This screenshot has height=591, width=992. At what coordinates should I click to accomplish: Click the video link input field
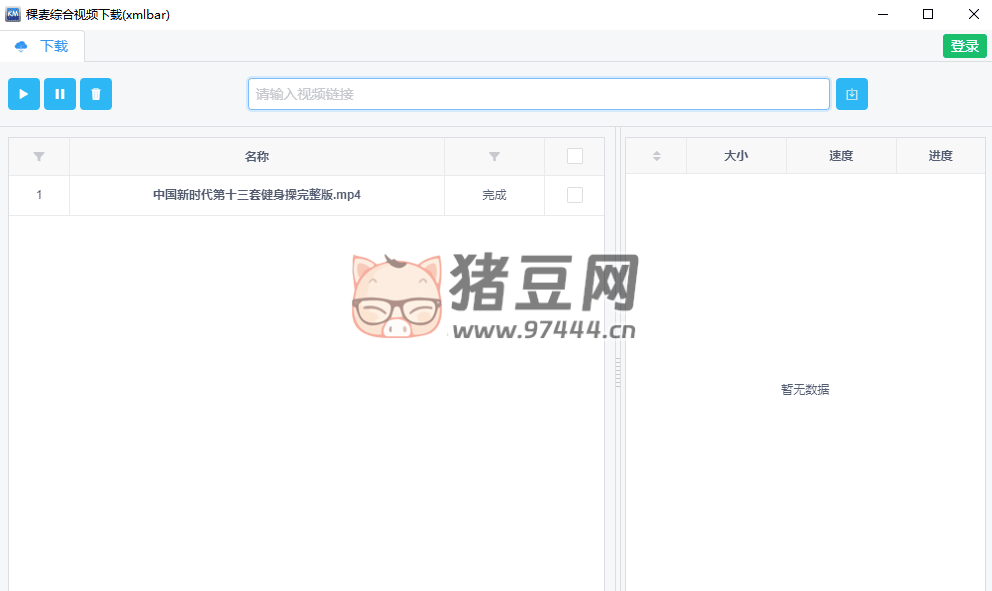[x=538, y=94]
